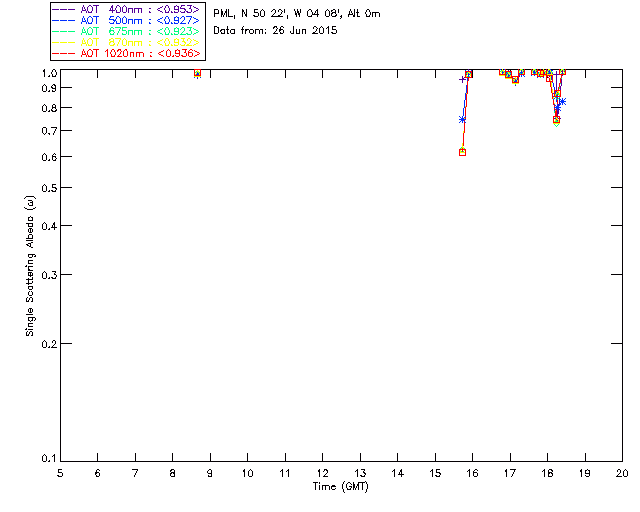Click the x-axis tick label 12
Viewport: 640px width, 512px height.
point(322,473)
